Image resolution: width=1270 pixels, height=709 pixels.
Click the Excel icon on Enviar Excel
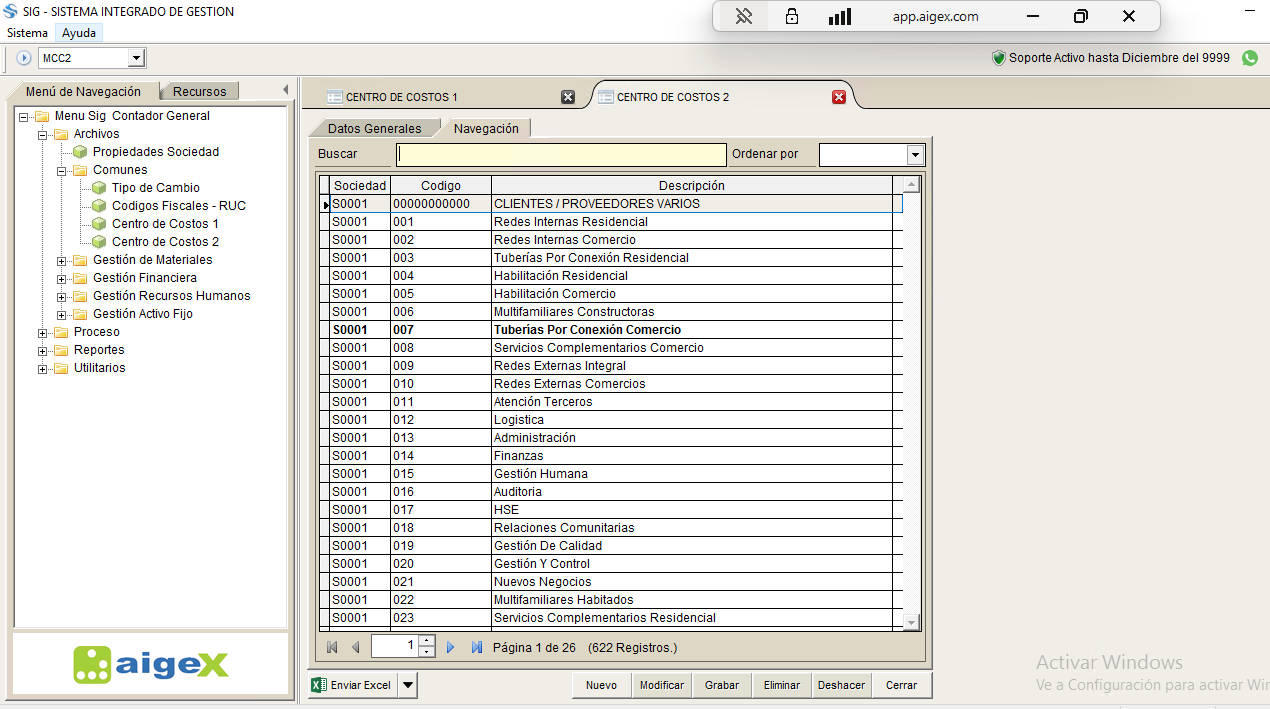319,685
